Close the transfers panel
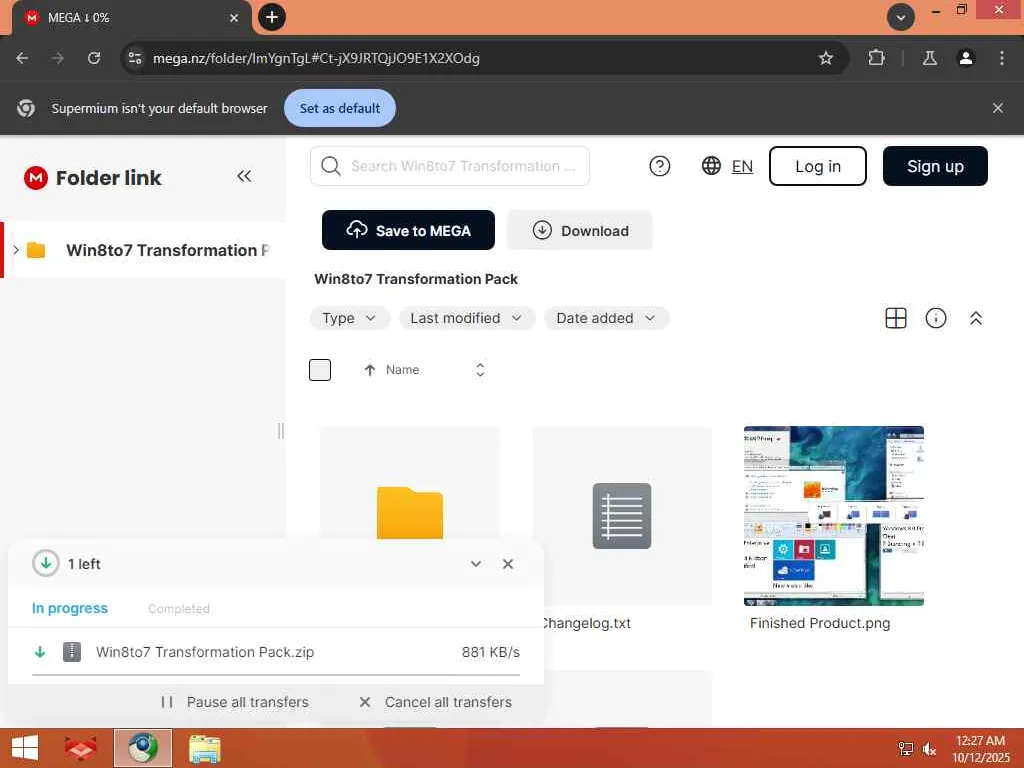 pos(508,564)
